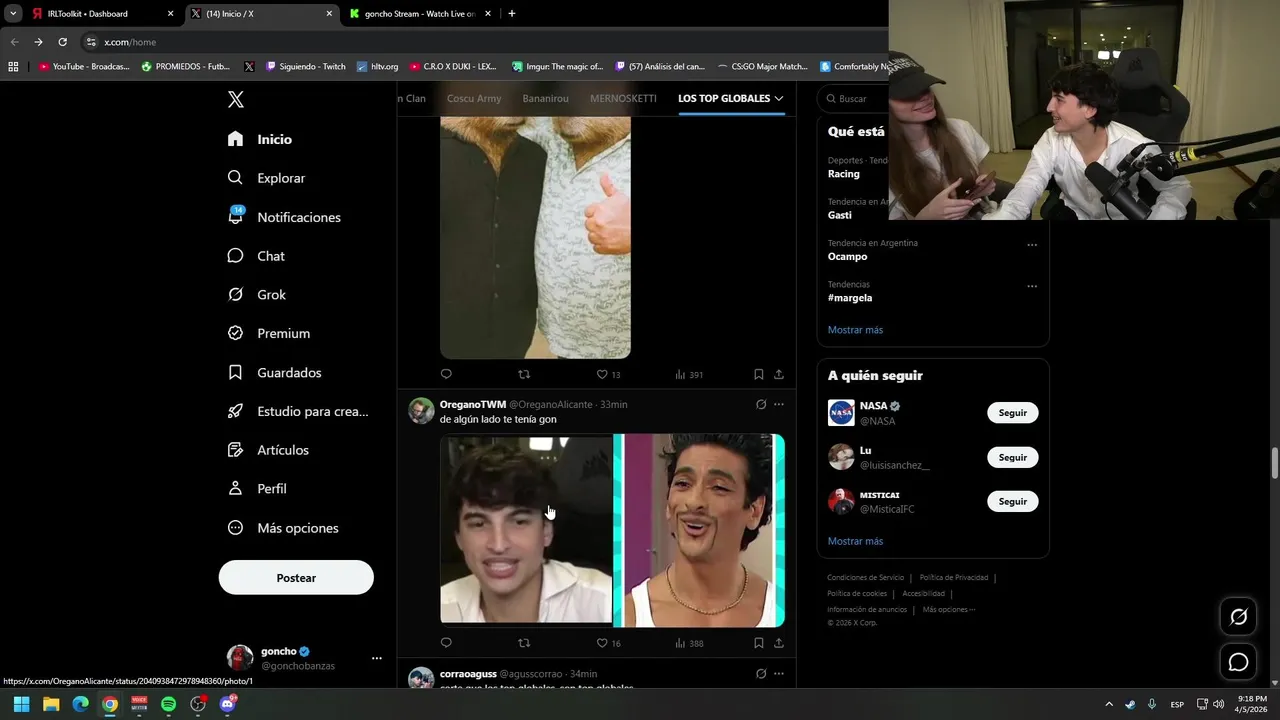The width and height of the screenshot is (1280, 720).
Task: Switch to Bananirou tab
Action: pos(545,98)
